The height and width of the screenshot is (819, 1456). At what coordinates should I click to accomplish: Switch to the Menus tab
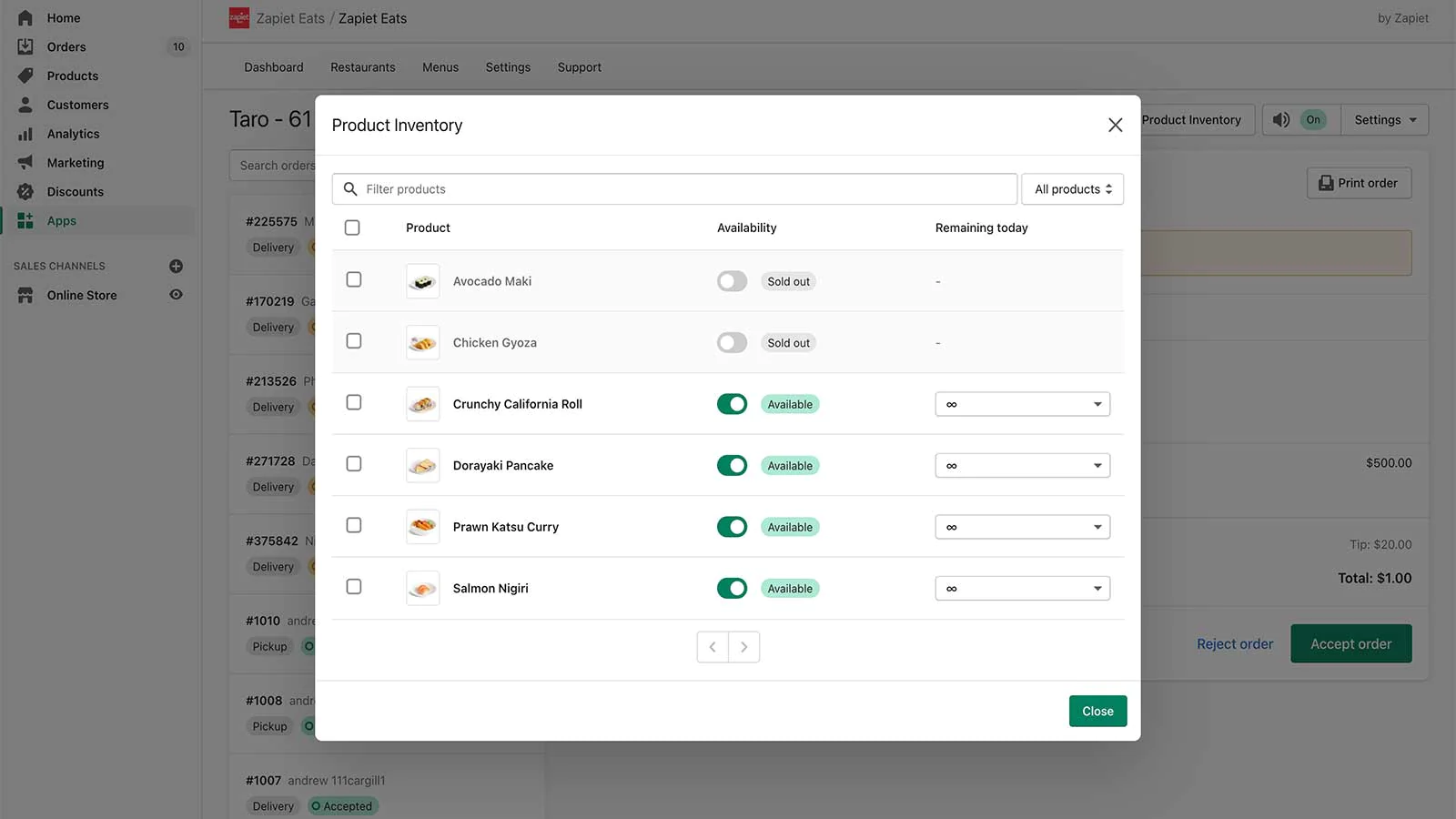[x=440, y=67]
